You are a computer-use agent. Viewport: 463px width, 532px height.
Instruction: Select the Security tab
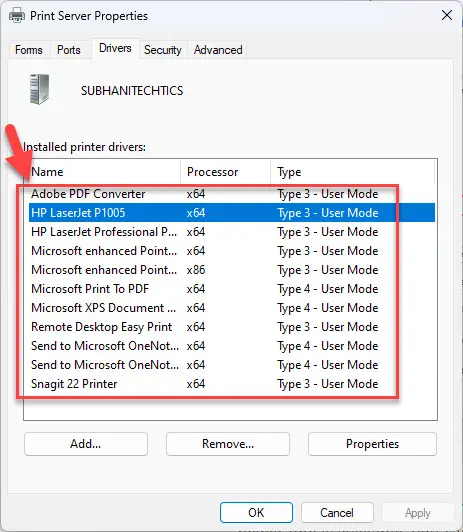(163, 50)
